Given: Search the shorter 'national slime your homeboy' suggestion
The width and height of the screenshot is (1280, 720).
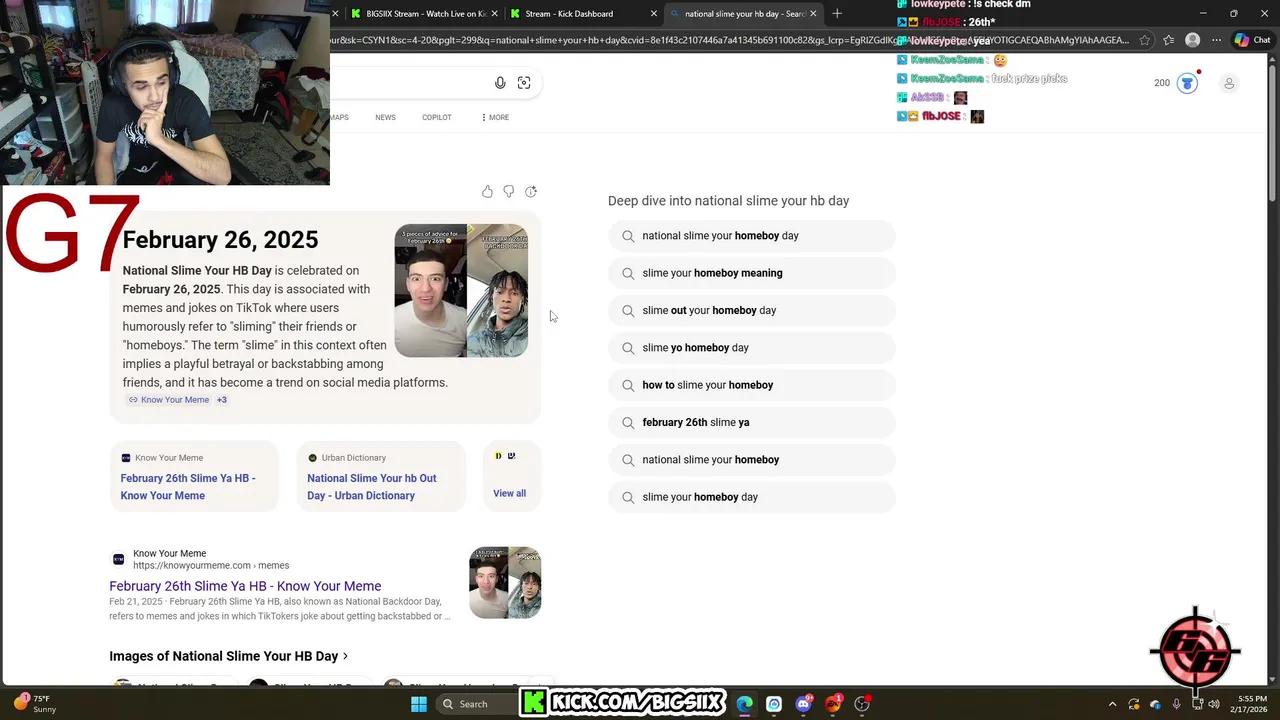Looking at the screenshot, I should [751, 460].
